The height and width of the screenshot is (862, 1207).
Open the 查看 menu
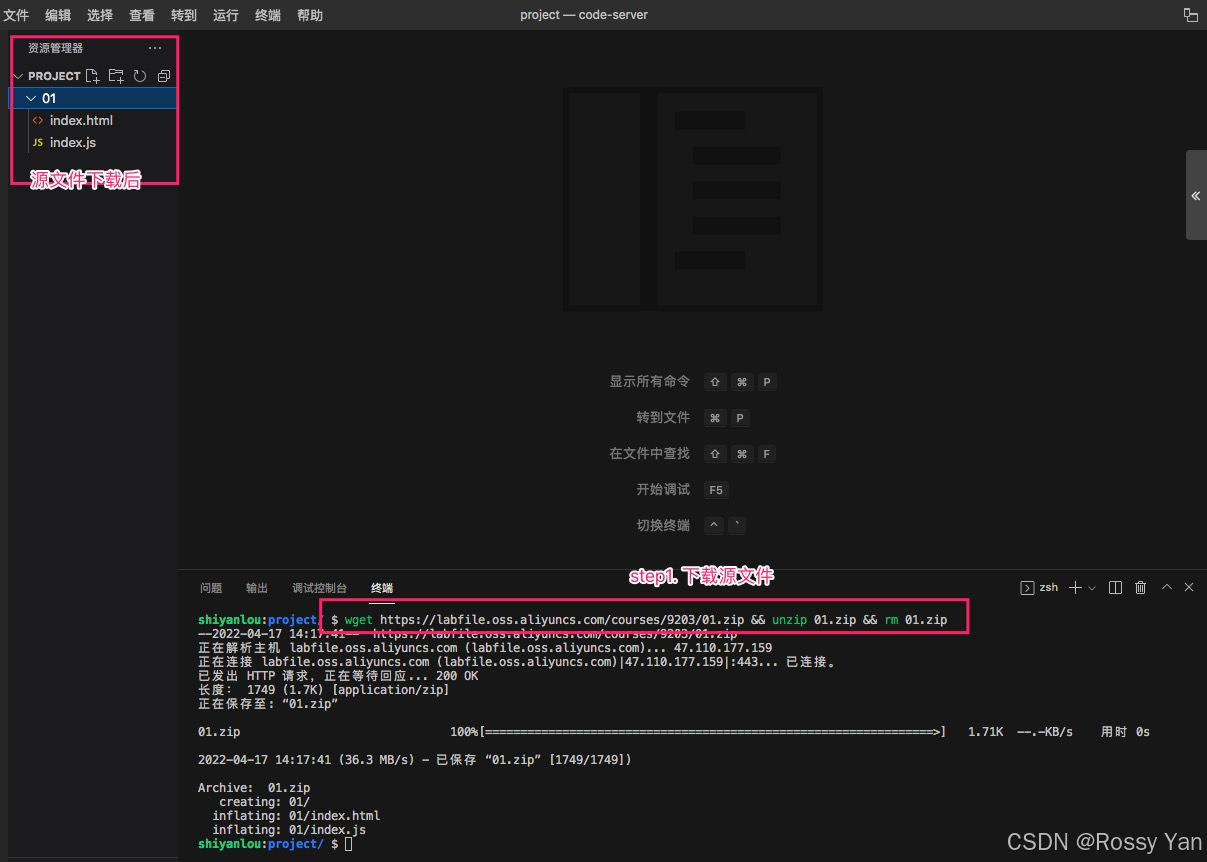tap(142, 15)
